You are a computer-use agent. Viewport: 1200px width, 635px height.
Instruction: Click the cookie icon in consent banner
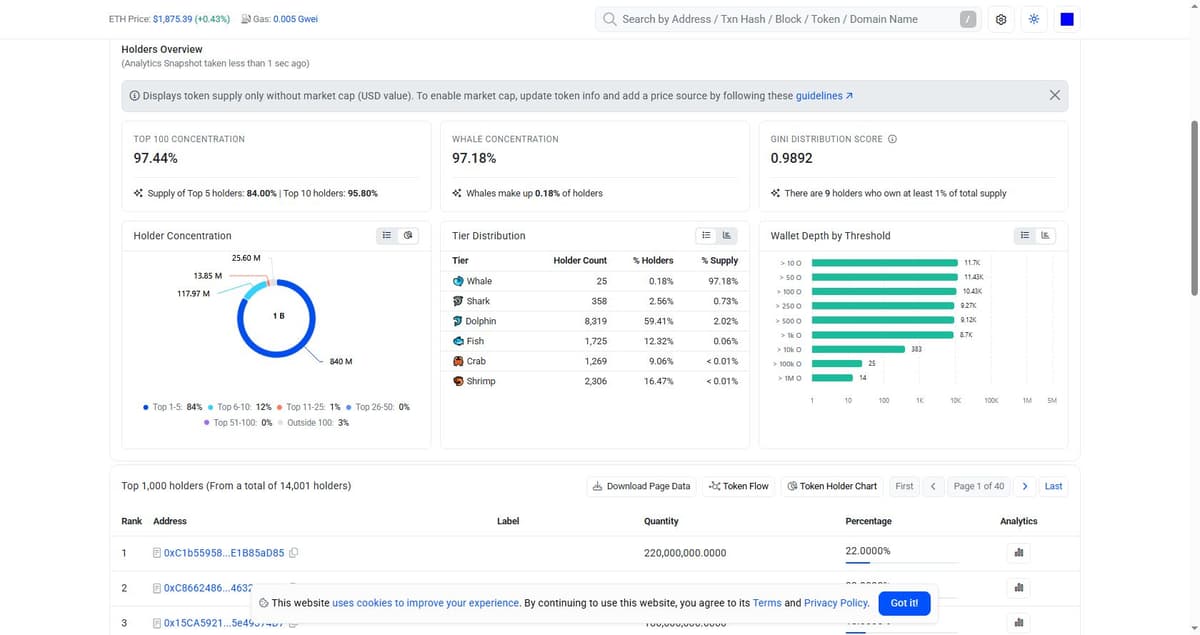click(263, 603)
